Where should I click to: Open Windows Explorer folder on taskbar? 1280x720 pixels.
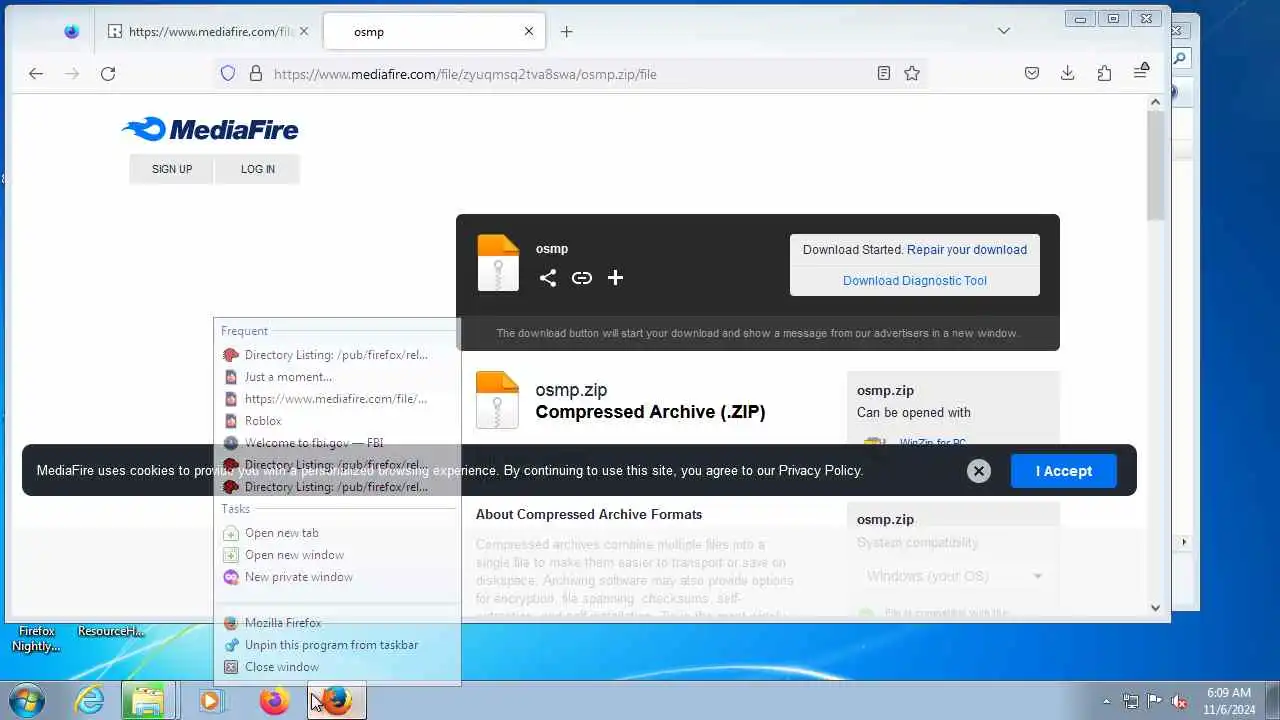point(147,701)
